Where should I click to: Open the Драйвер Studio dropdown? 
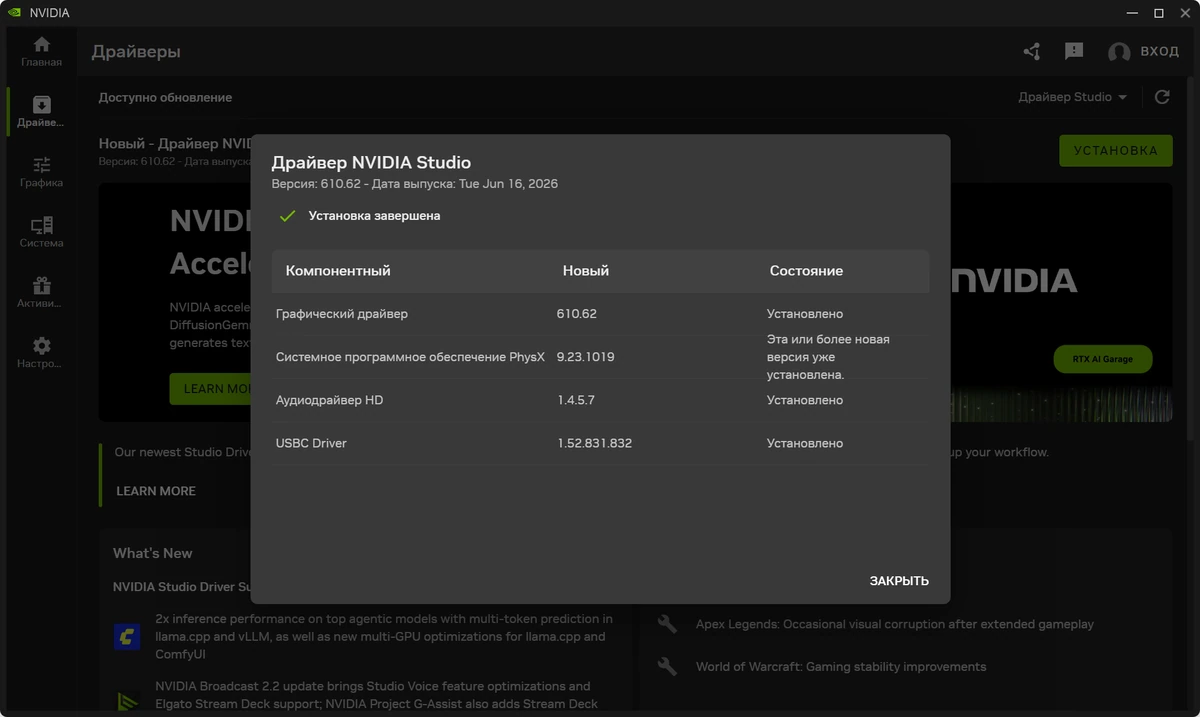(x=1073, y=97)
